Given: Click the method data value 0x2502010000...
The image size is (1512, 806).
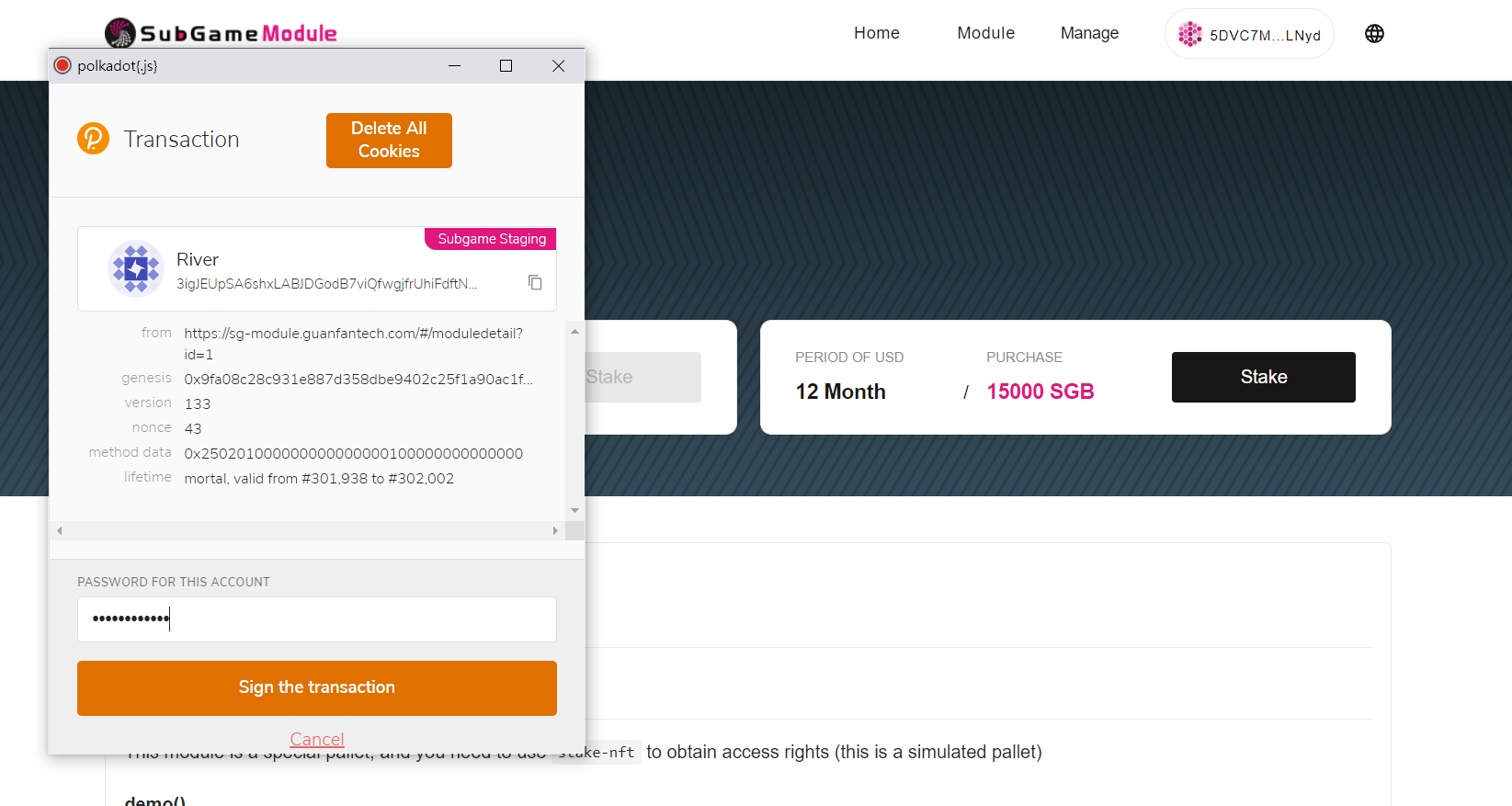Looking at the screenshot, I should pyautogui.click(x=354, y=453).
